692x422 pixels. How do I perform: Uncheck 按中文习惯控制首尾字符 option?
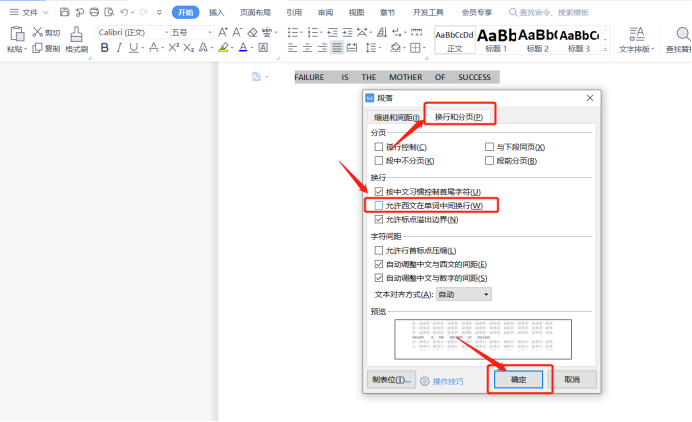[x=379, y=192]
